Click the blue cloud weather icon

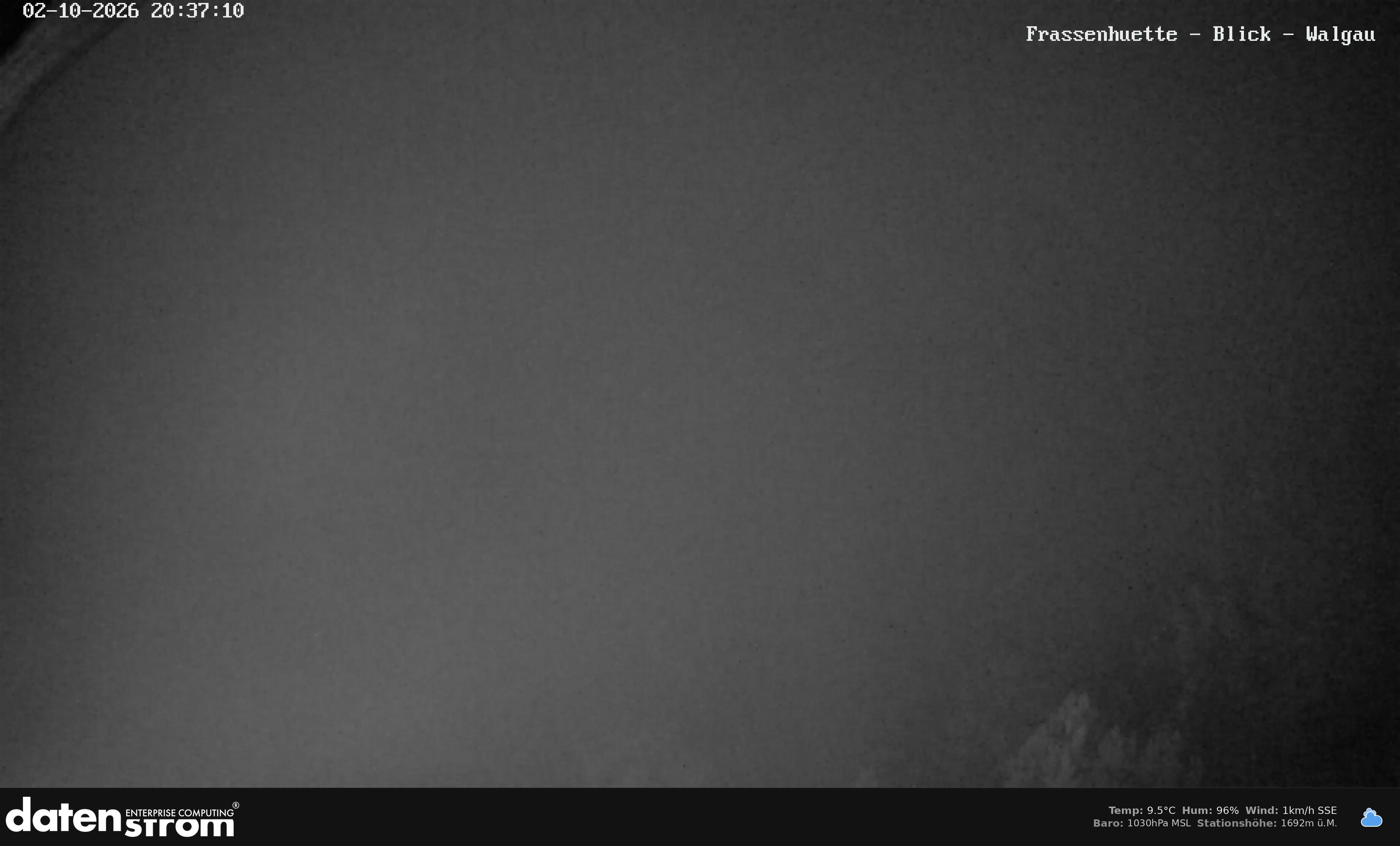[x=1371, y=817]
